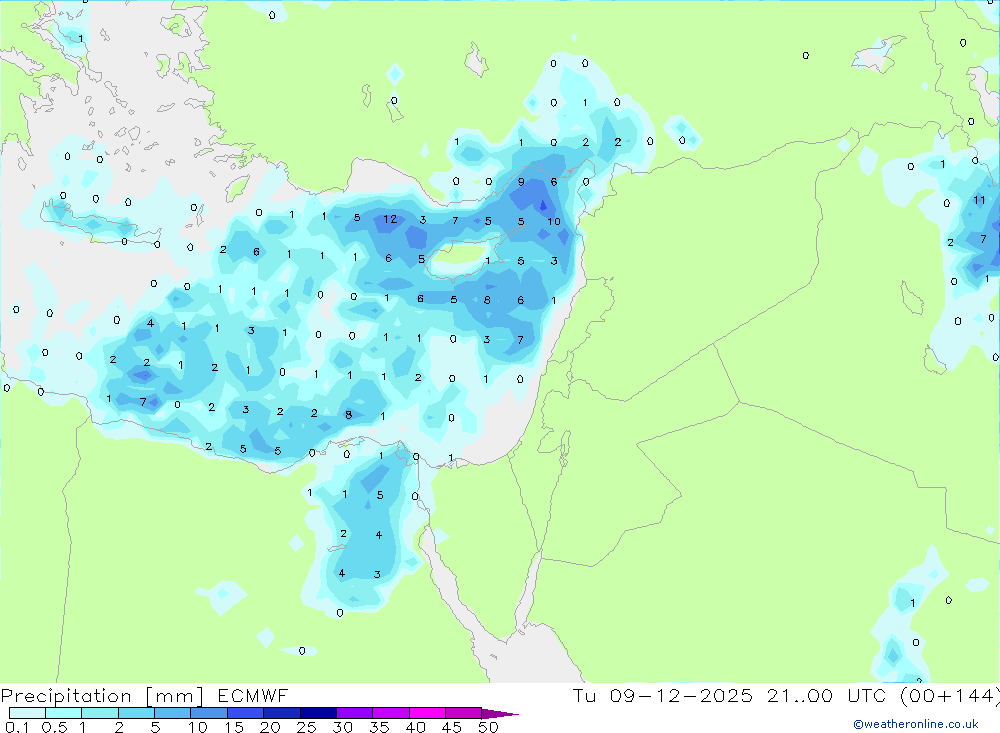The width and height of the screenshot is (1000, 733).
Task: Select the 20–25 mm dark blue swatch
Action: tap(282, 713)
